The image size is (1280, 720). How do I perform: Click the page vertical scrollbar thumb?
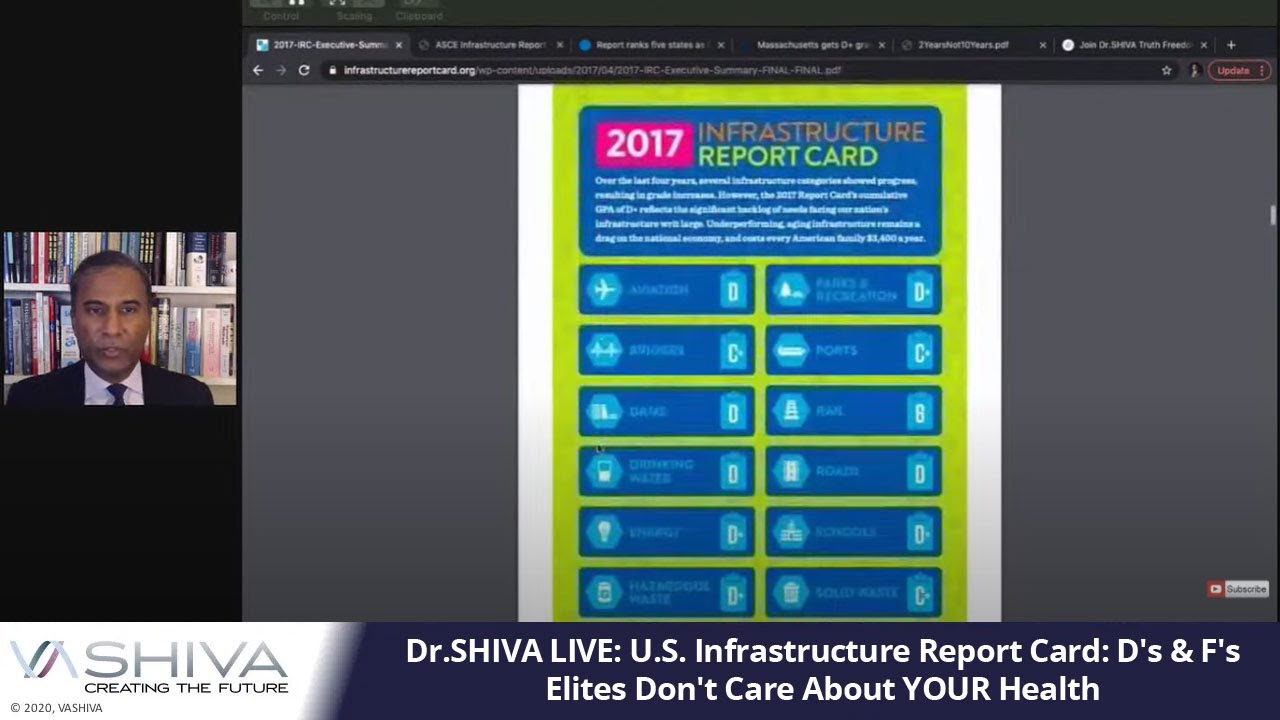point(1272,215)
